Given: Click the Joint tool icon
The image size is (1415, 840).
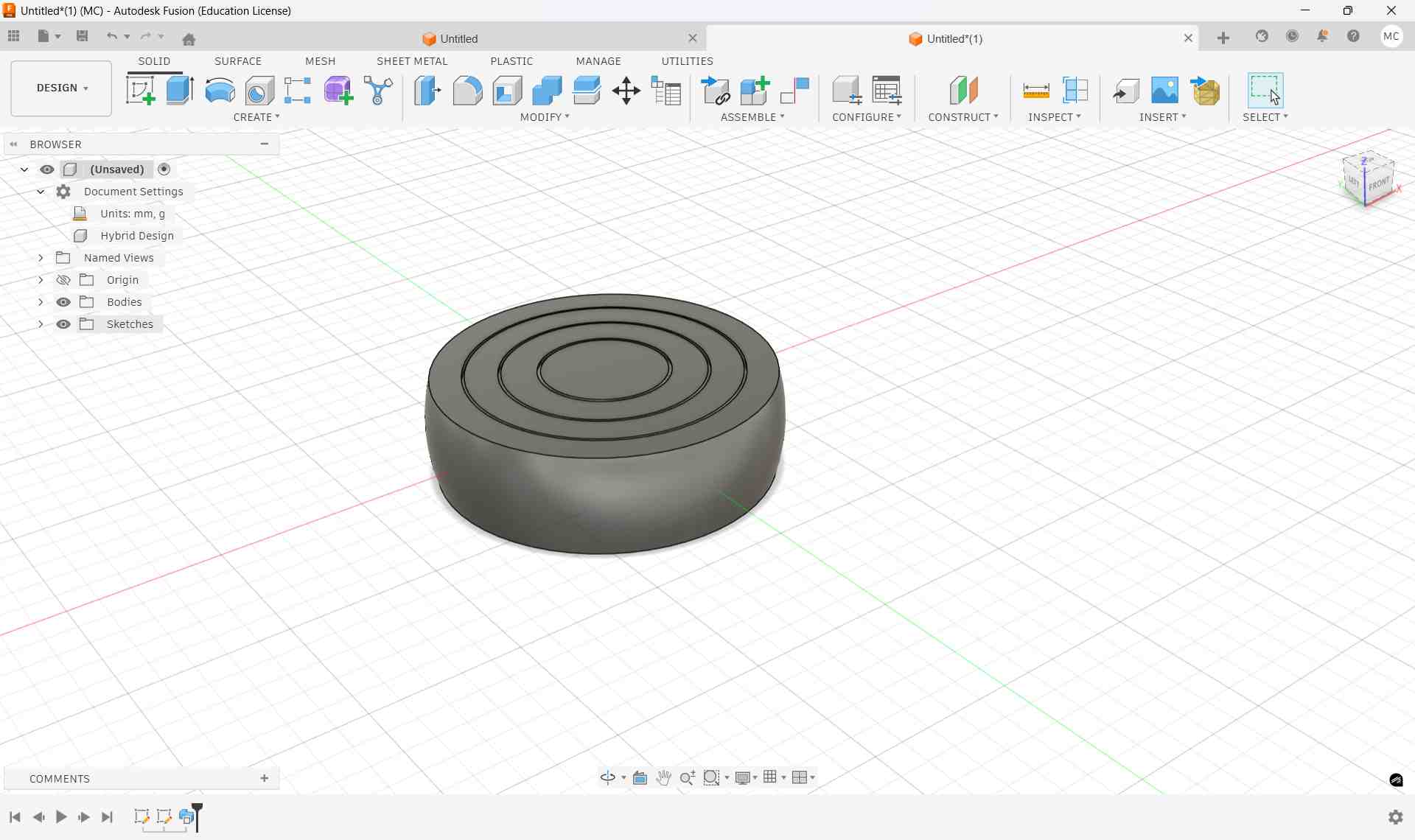Looking at the screenshot, I should point(794,91).
